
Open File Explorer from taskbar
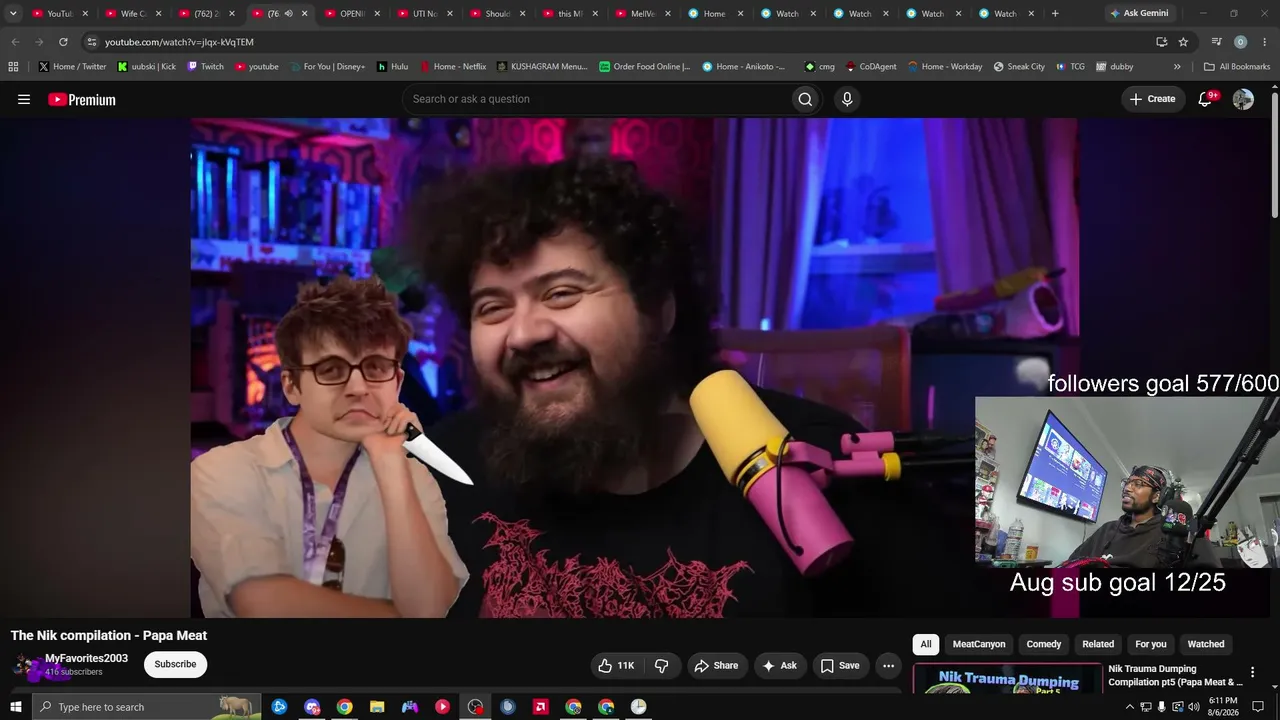click(x=377, y=707)
